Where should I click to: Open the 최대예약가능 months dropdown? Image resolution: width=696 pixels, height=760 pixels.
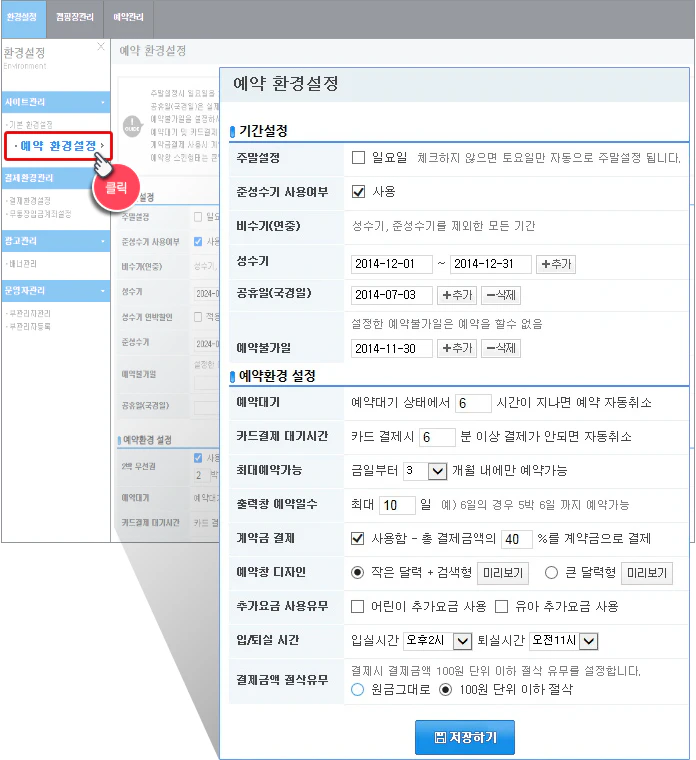point(425,471)
